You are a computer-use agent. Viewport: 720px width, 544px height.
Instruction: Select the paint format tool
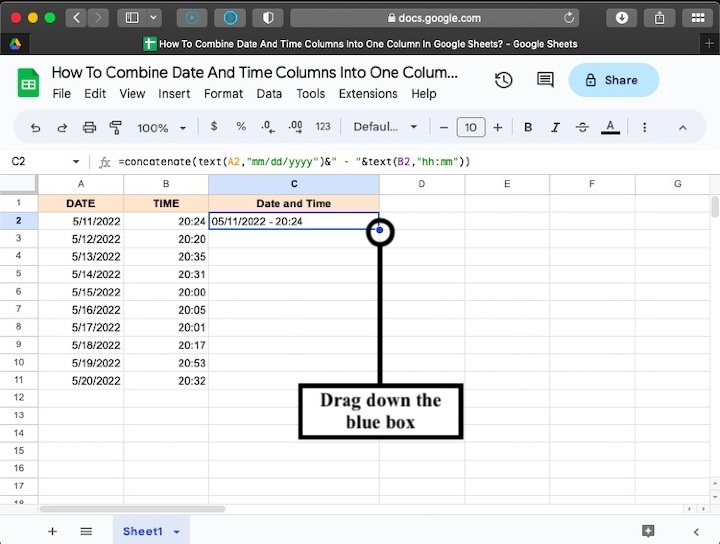pyautogui.click(x=116, y=127)
